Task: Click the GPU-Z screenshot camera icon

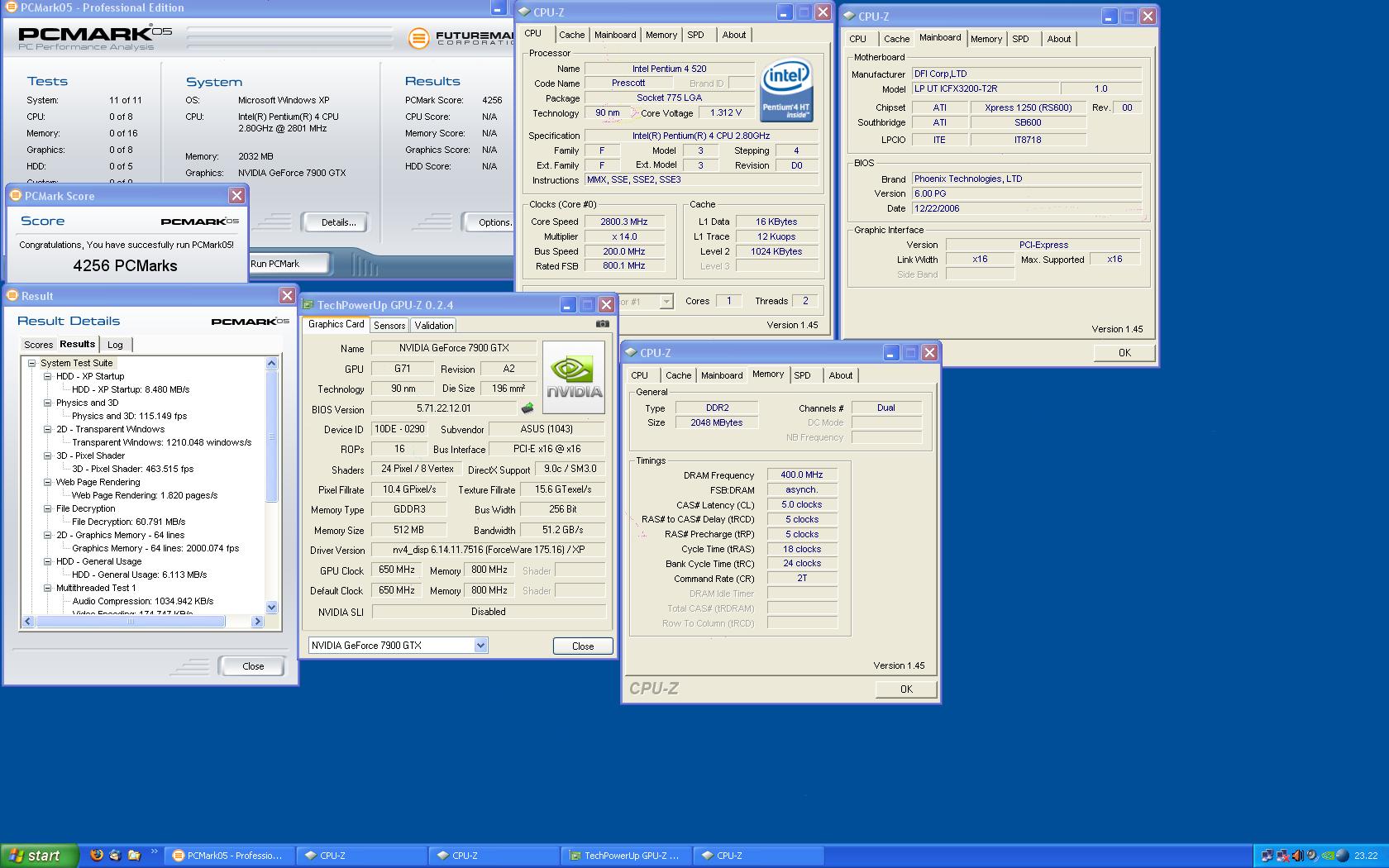Action: click(603, 324)
